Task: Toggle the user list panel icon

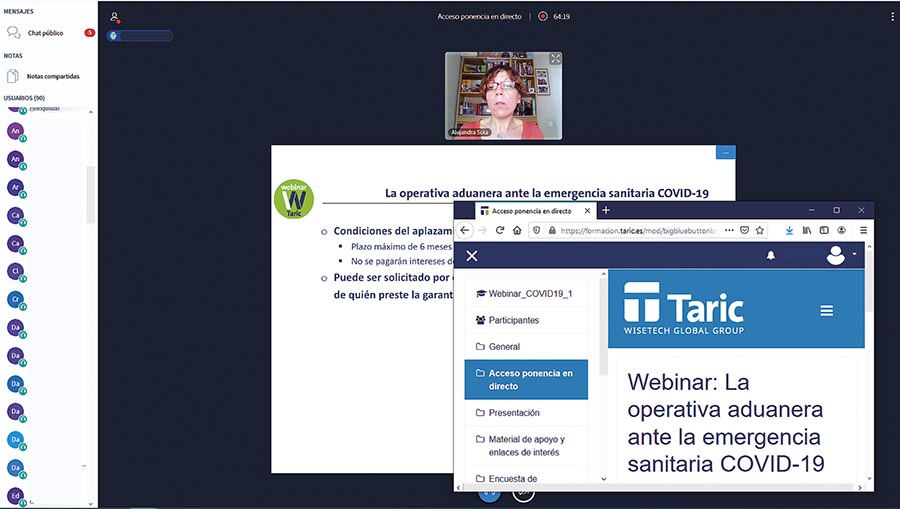Action: (x=115, y=17)
